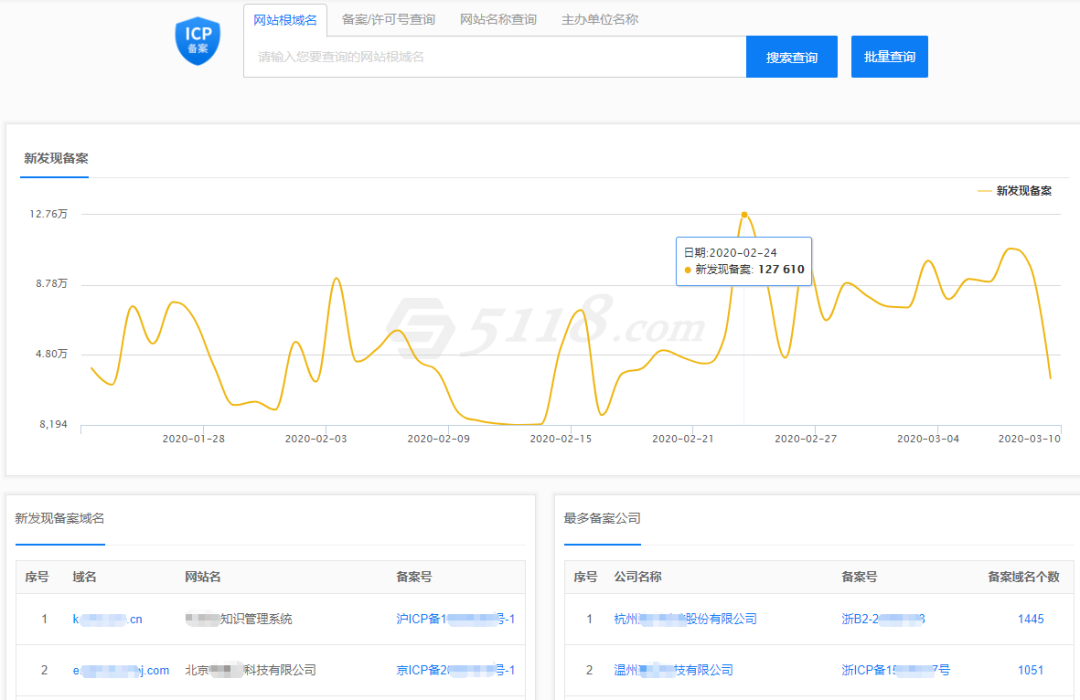The height and width of the screenshot is (700, 1080).
Task: Open the 网站名称查询 tab
Action: pyautogui.click(x=498, y=19)
